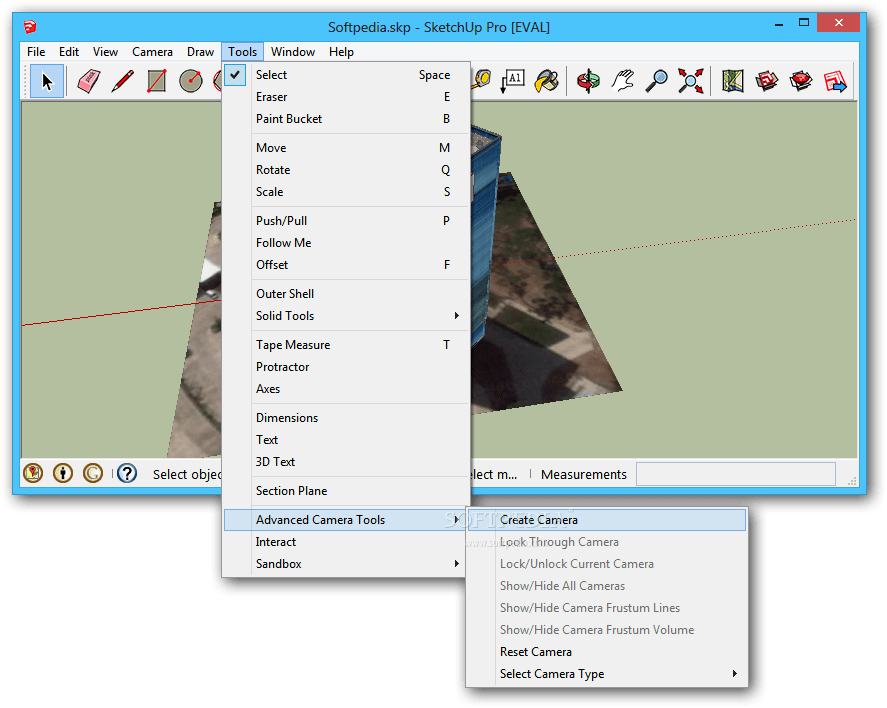
Task: Activate the Pan hand tool
Action: point(623,81)
